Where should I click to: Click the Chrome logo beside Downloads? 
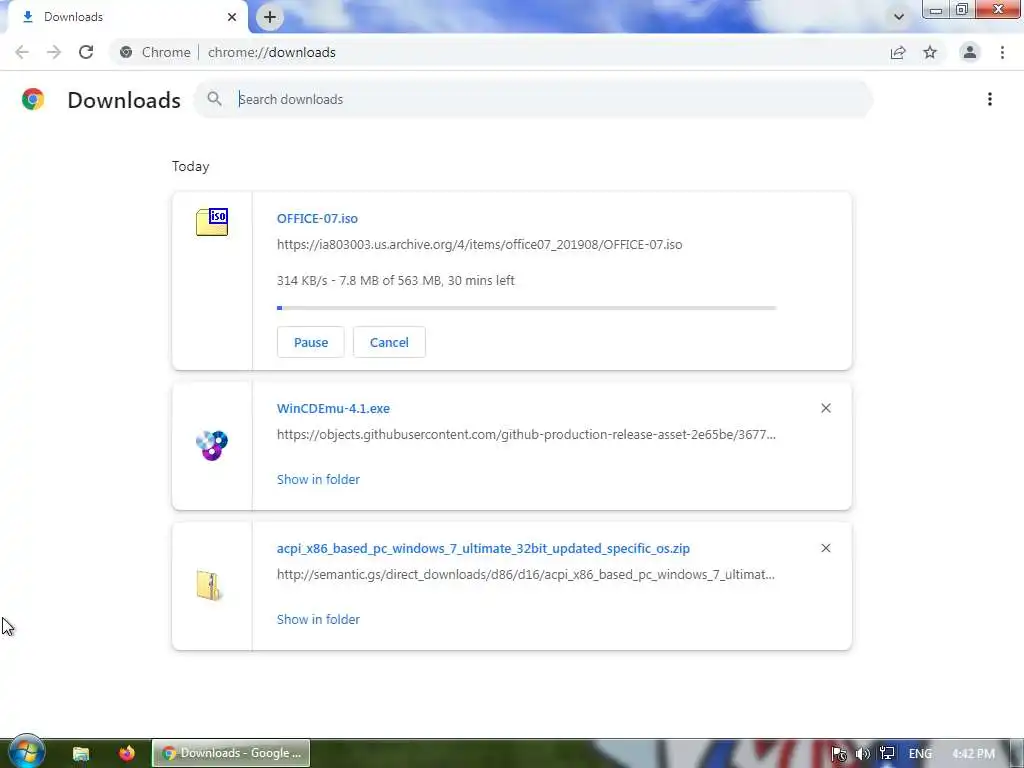(x=33, y=99)
